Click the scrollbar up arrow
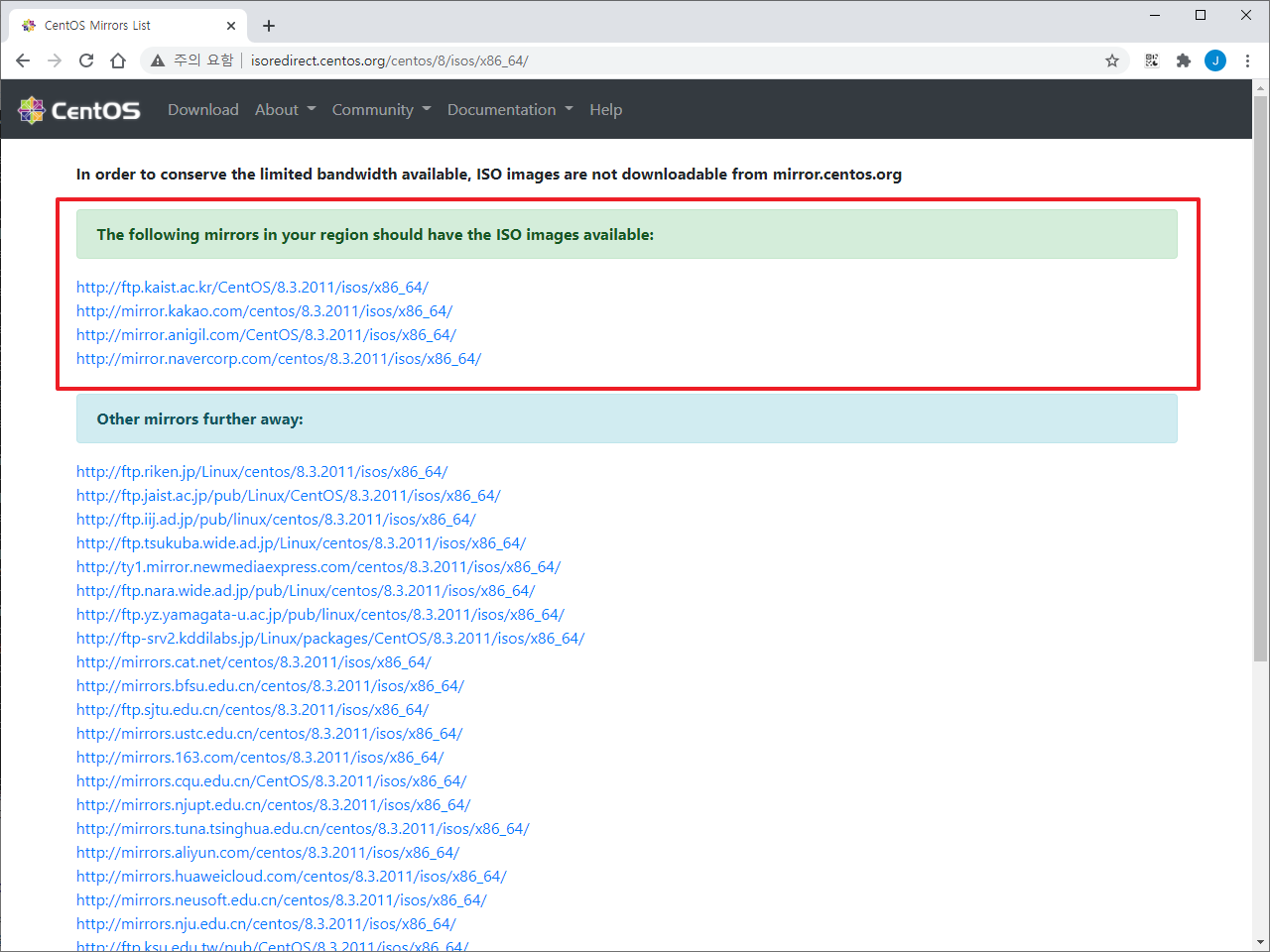Screen dimensions: 1270x952 click(x=1260, y=88)
